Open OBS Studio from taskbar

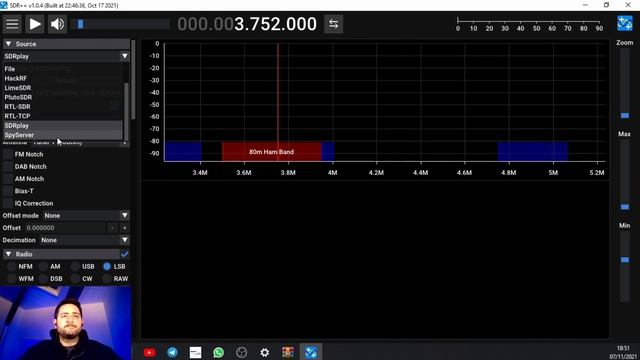pos(242,352)
